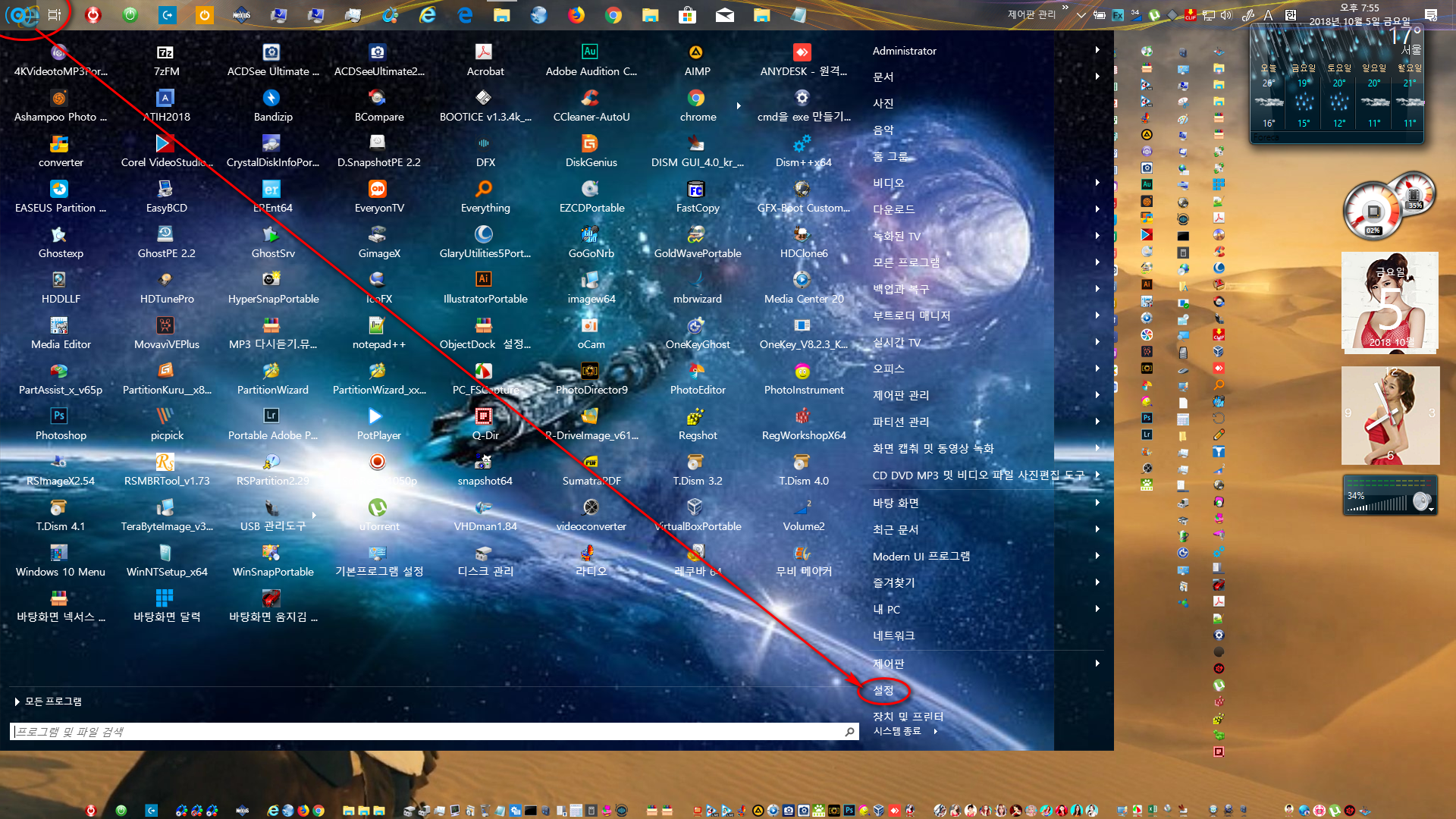Open SumatraPDF reader

591,470
